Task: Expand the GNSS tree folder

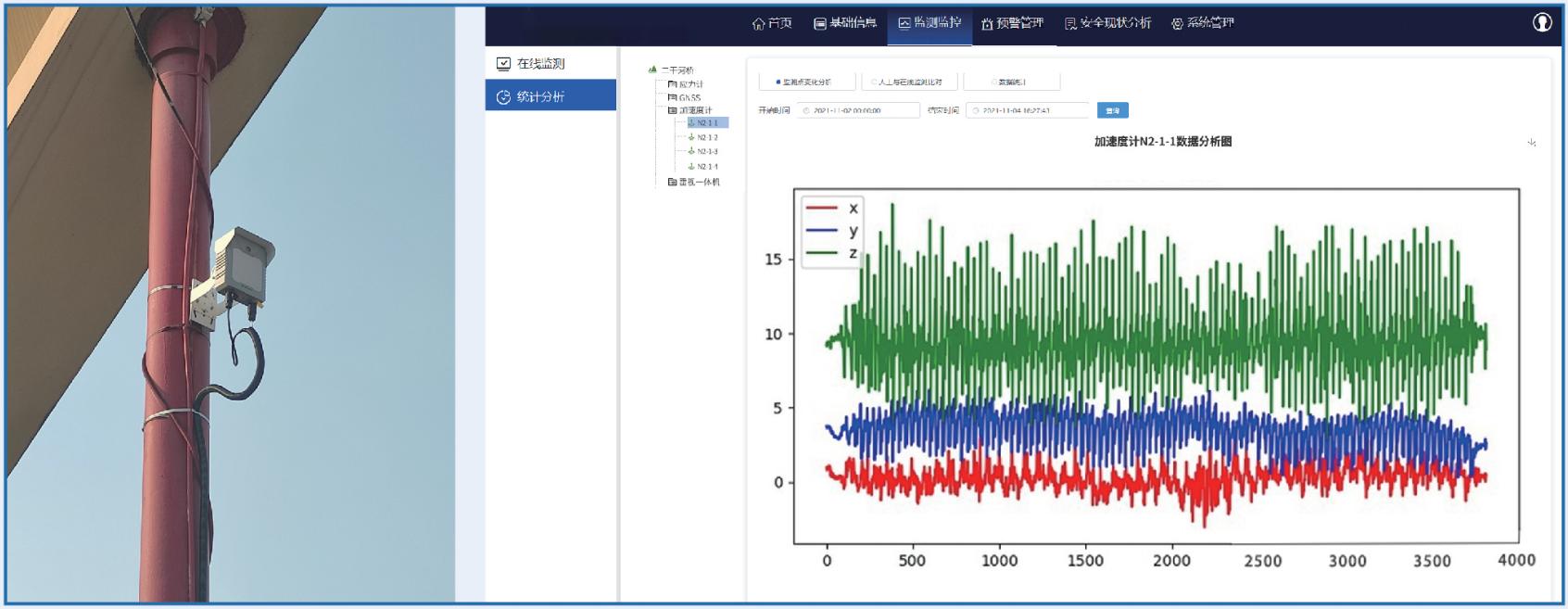Action: coord(672,97)
